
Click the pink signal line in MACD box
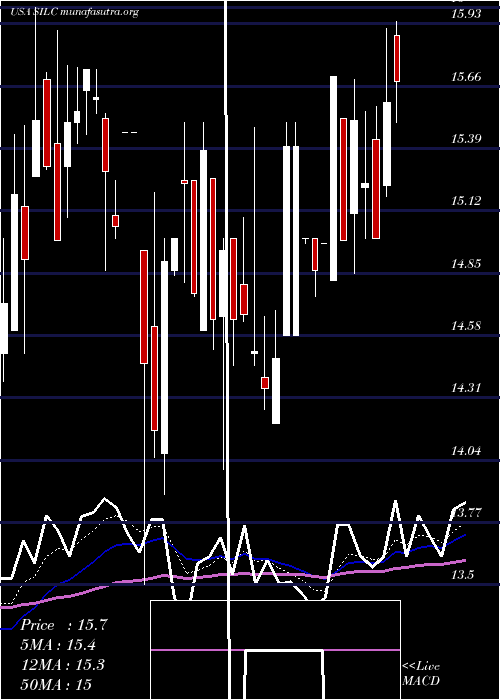(x=275, y=650)
